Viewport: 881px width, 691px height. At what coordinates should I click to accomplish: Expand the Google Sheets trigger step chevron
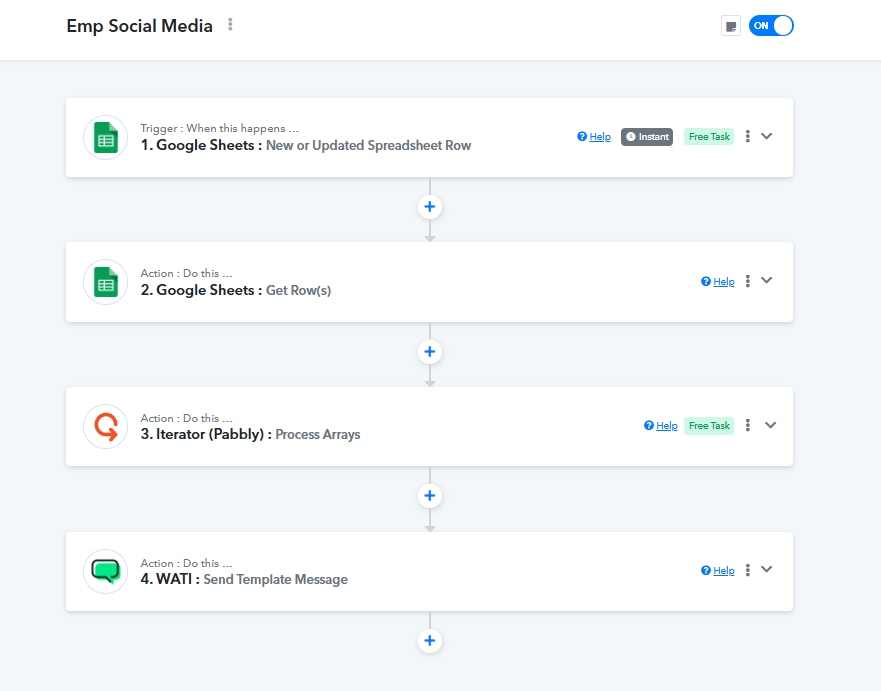click(767, 136)
